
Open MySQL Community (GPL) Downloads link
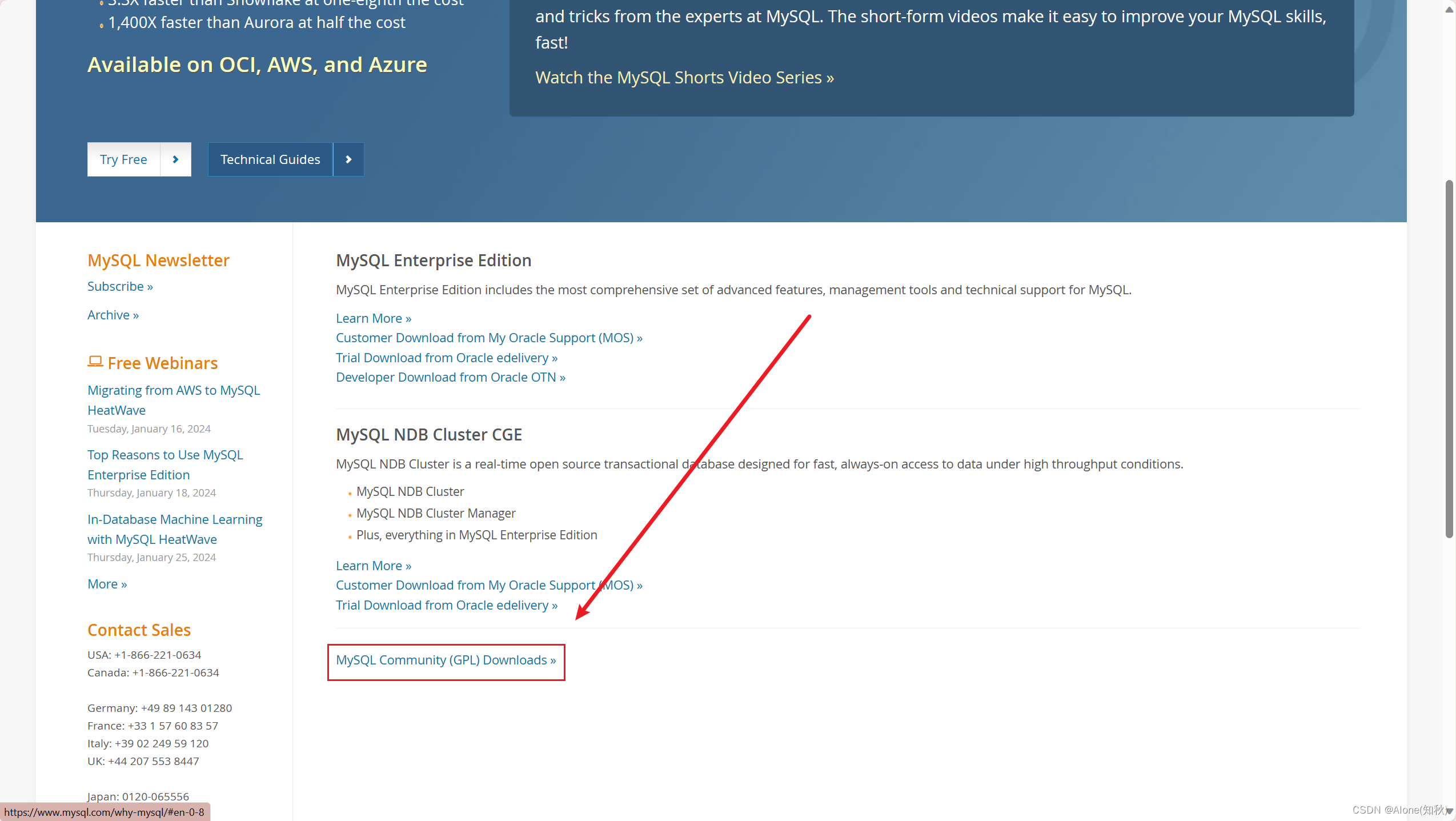446,660
